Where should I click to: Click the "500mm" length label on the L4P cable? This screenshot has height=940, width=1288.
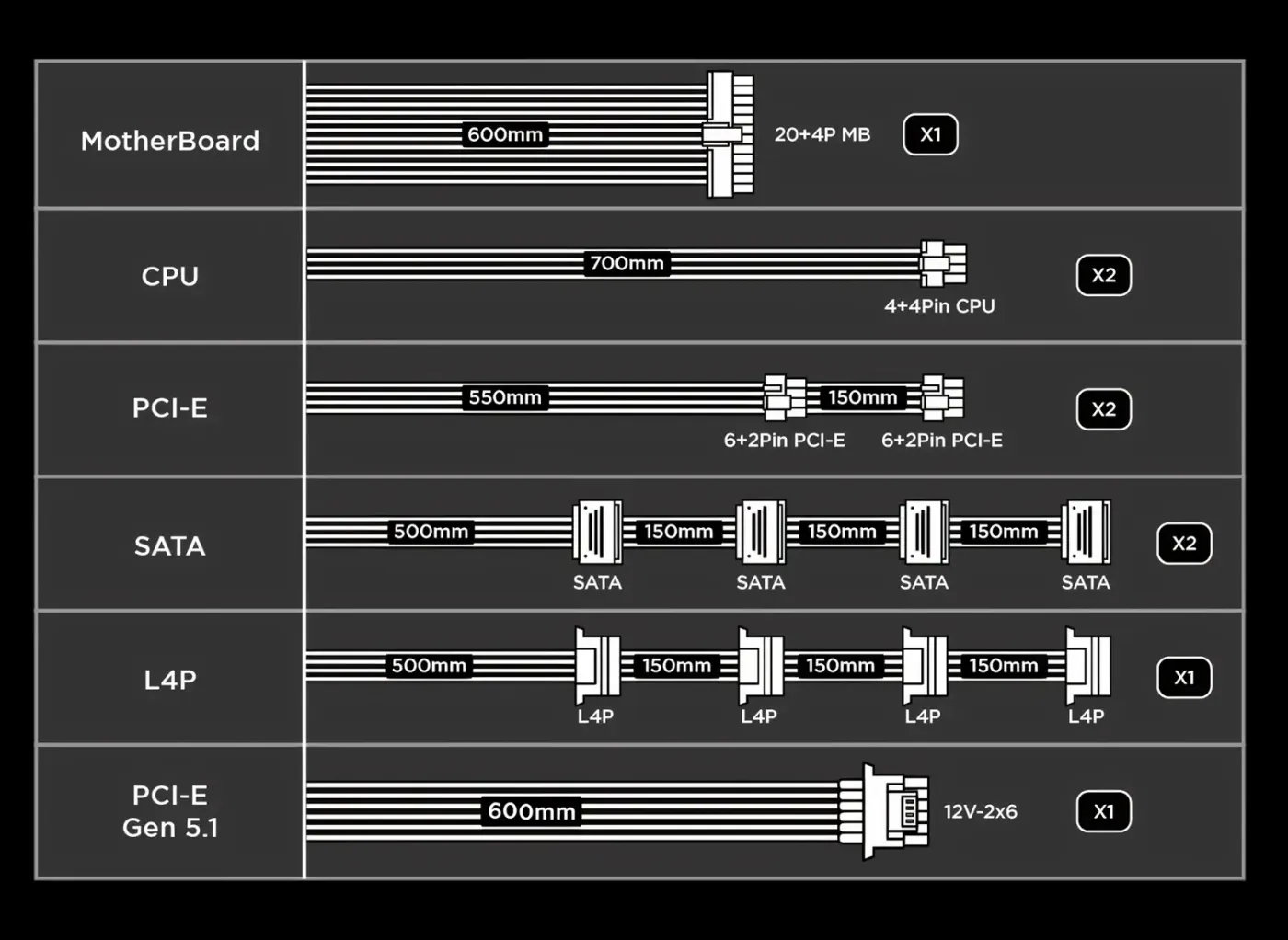point(430,666)
